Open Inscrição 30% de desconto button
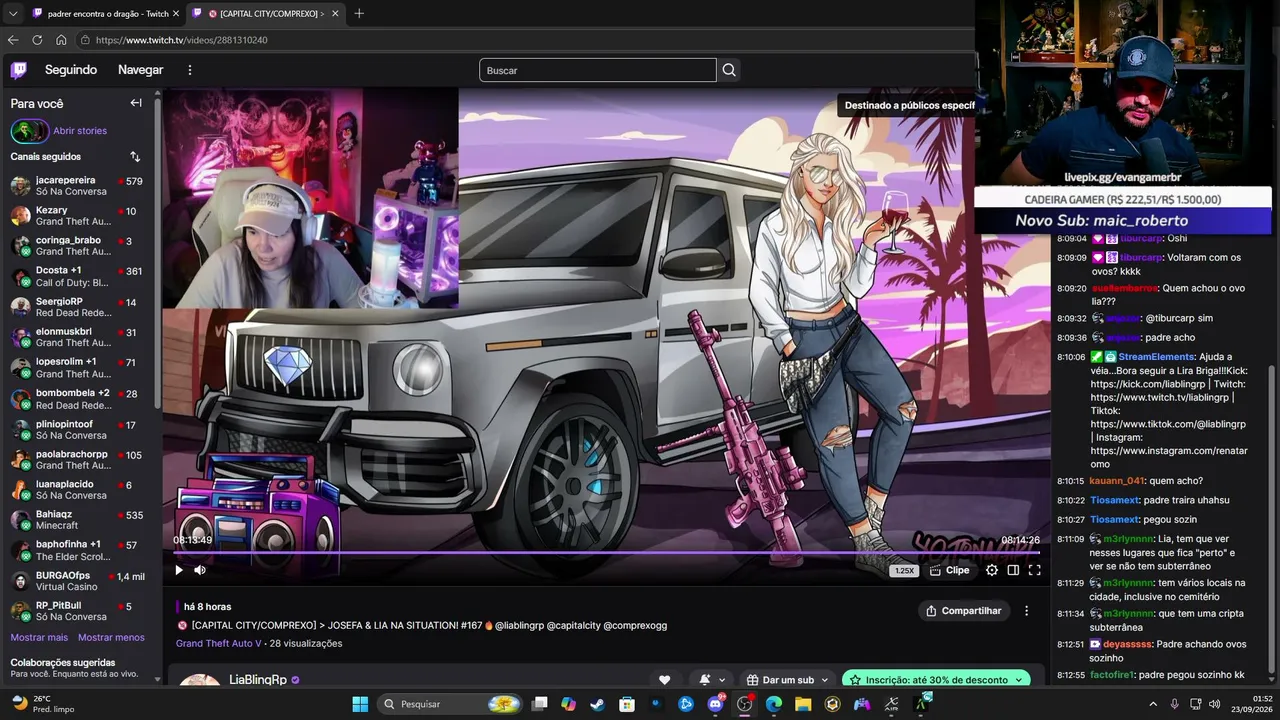Viewport: 1280px width, 720px height. (x=936, y=680)
